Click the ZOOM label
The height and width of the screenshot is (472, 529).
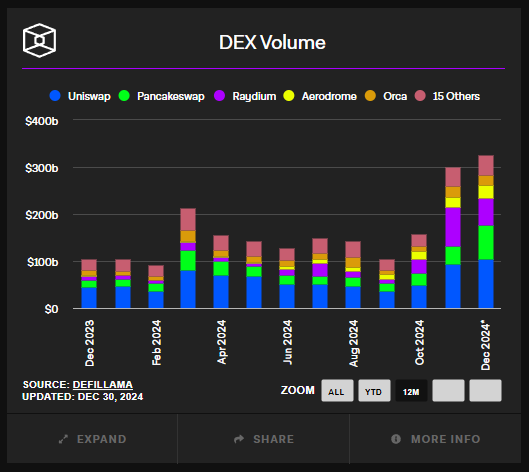[298, 390]
